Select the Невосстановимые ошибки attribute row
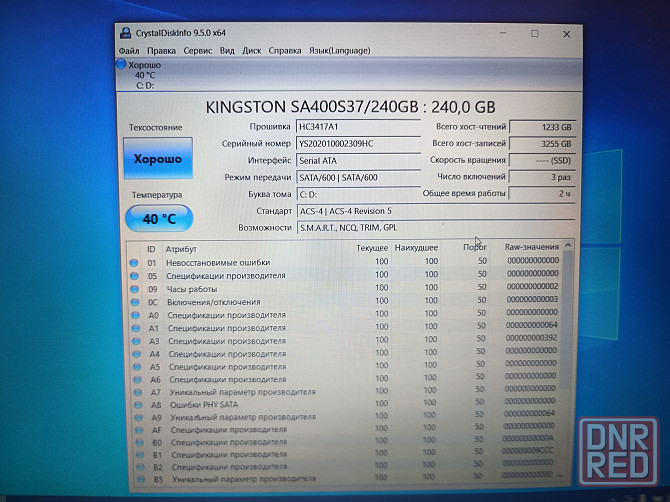This screenshot has height=502, width=670. pos(345,262)
